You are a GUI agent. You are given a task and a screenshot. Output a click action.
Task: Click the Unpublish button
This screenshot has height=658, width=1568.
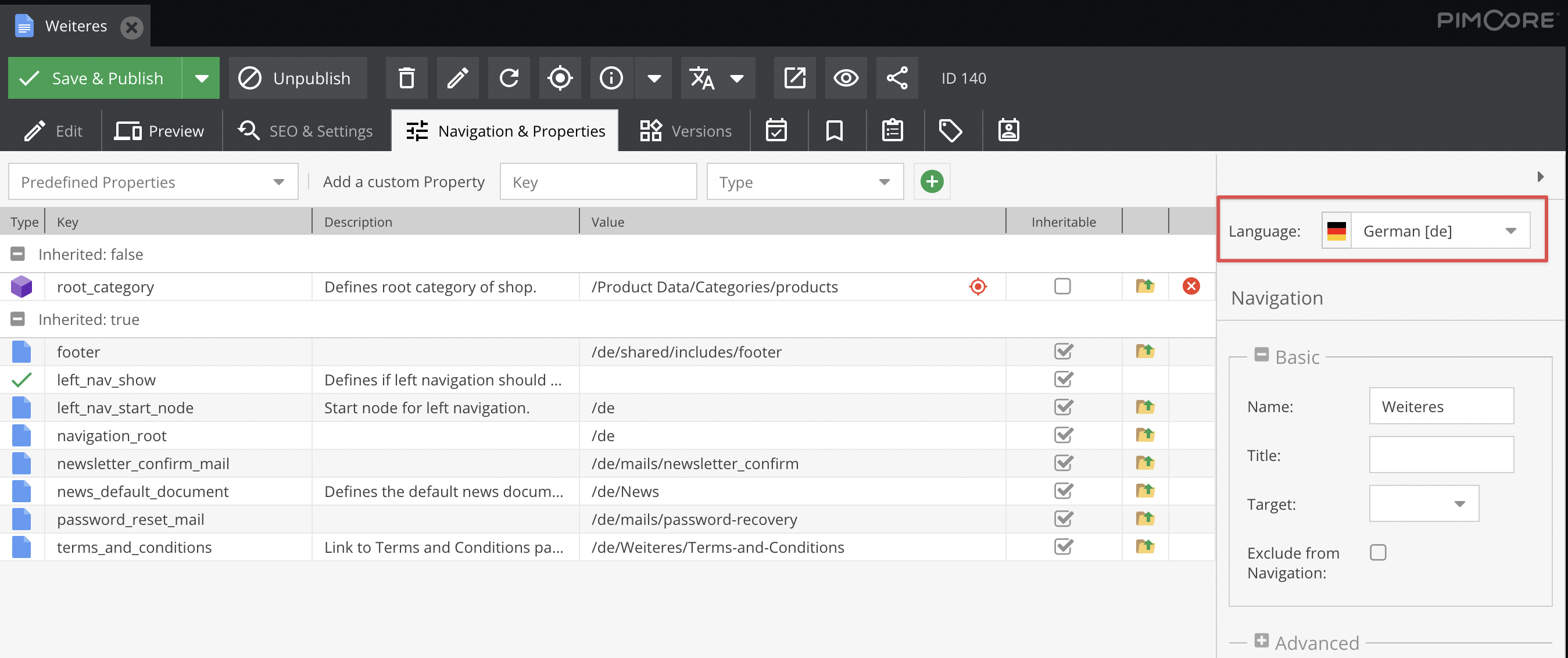pos(297,78)
